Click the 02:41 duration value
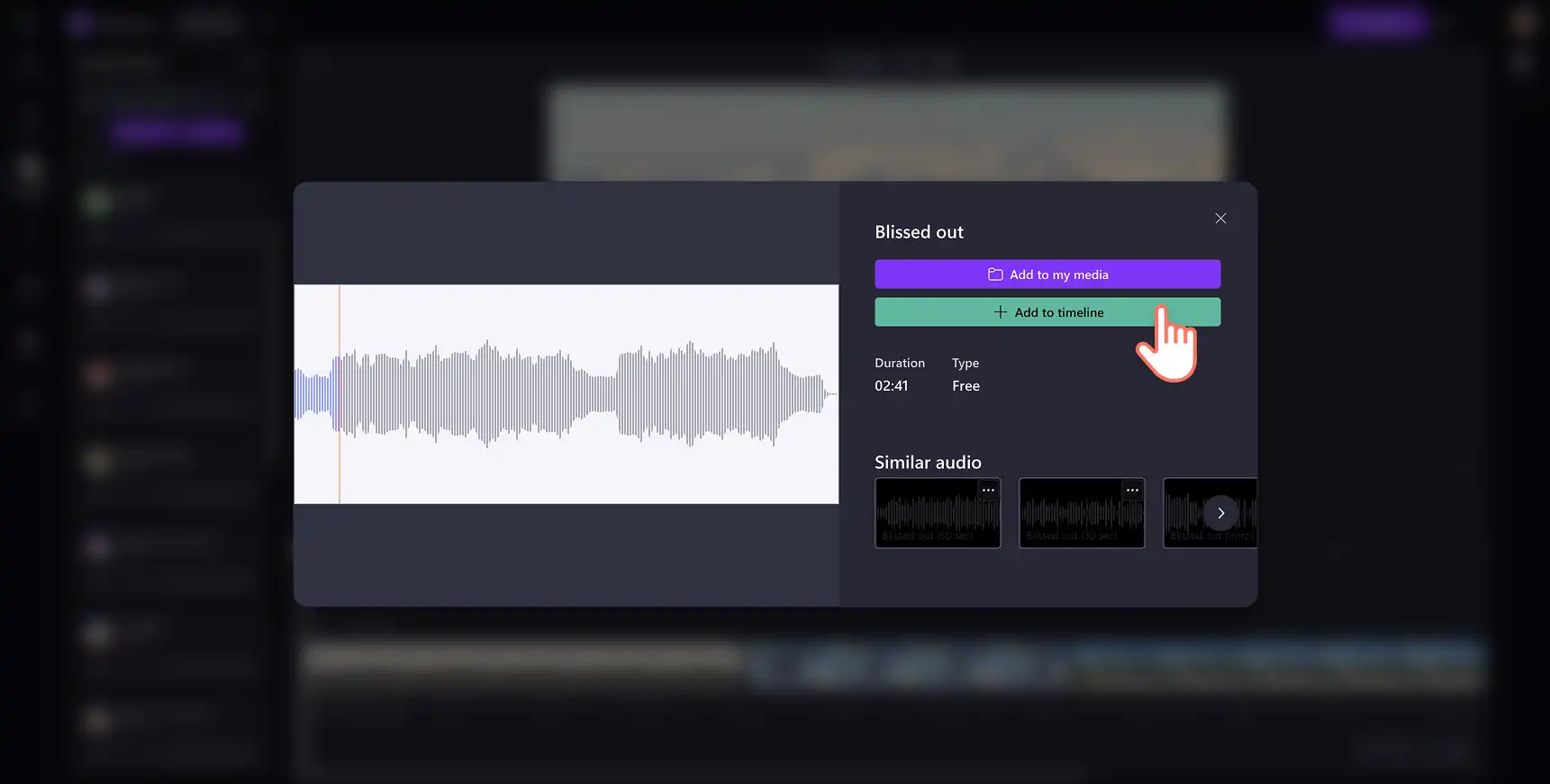1550x784 pixels. (892, 386)
